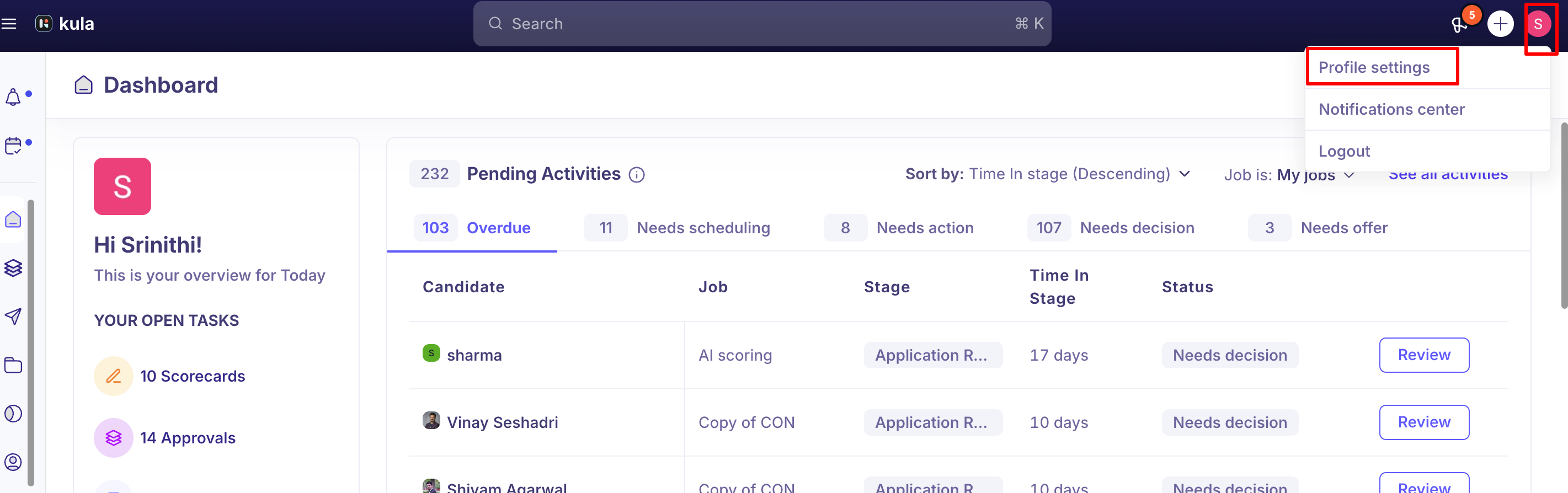Expand the Sort by Time In stage dropdown

(1047, 174)
